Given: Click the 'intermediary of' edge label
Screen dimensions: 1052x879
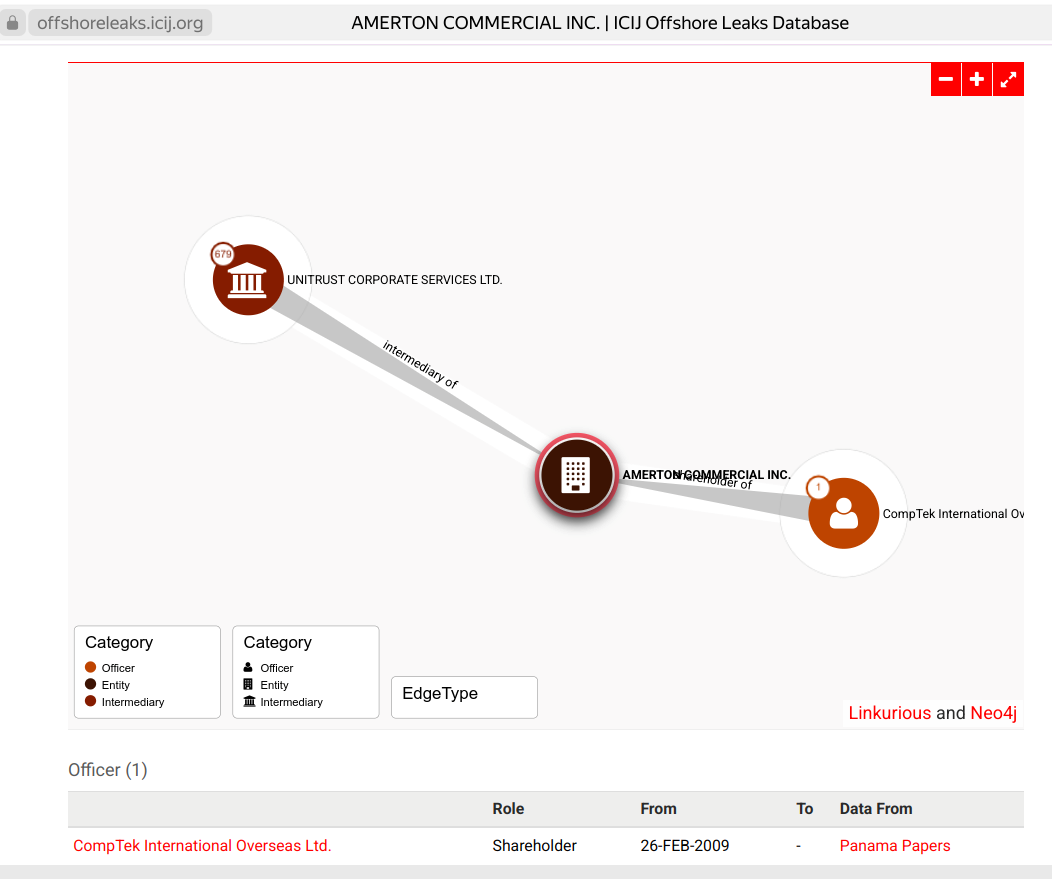Looking at the screenshot, I should (x=421, y=364).
